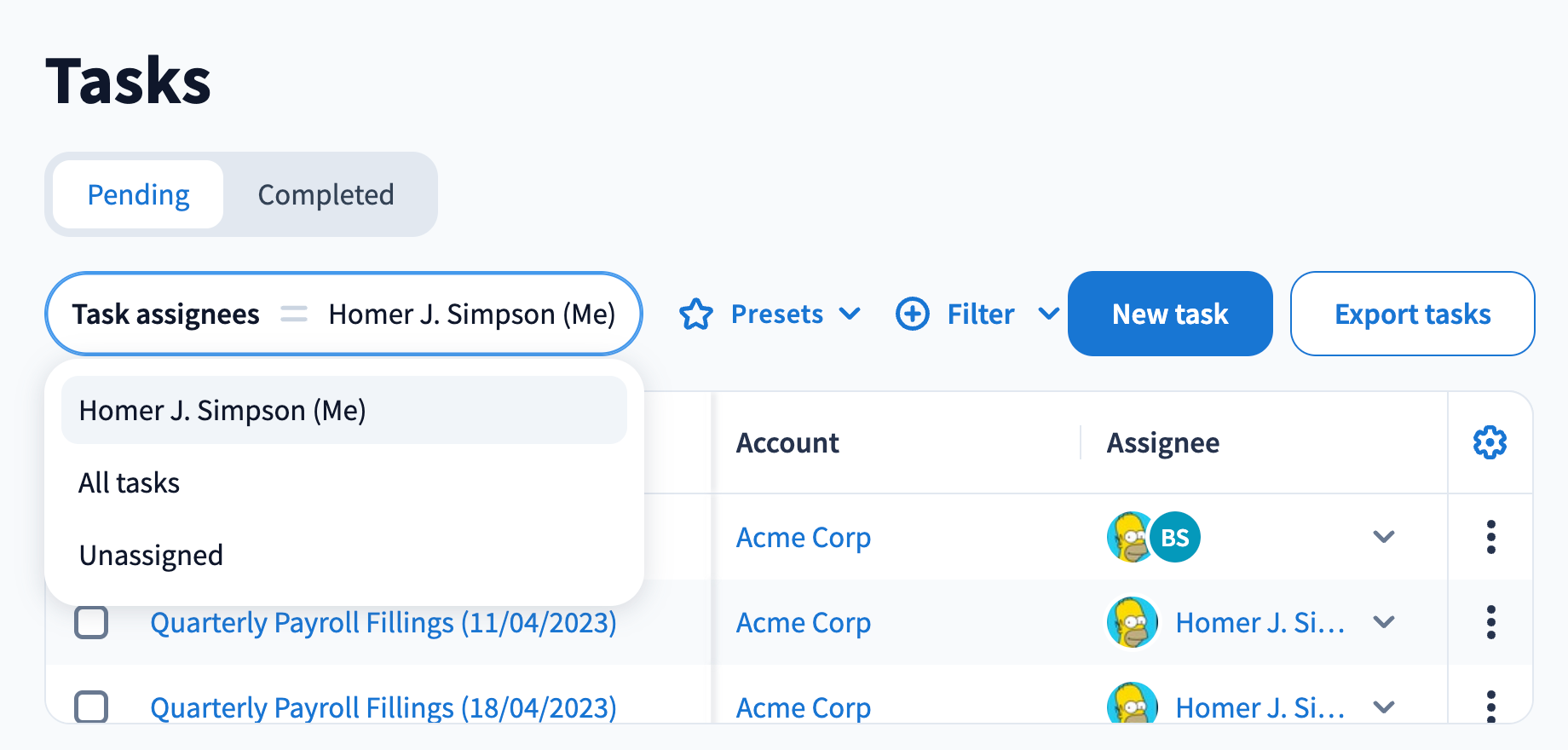The width and height of the screenshot is (1568, 750).
Task: Click Homer avatar in 11/04/2023 task row
Action: point(1132,622)
